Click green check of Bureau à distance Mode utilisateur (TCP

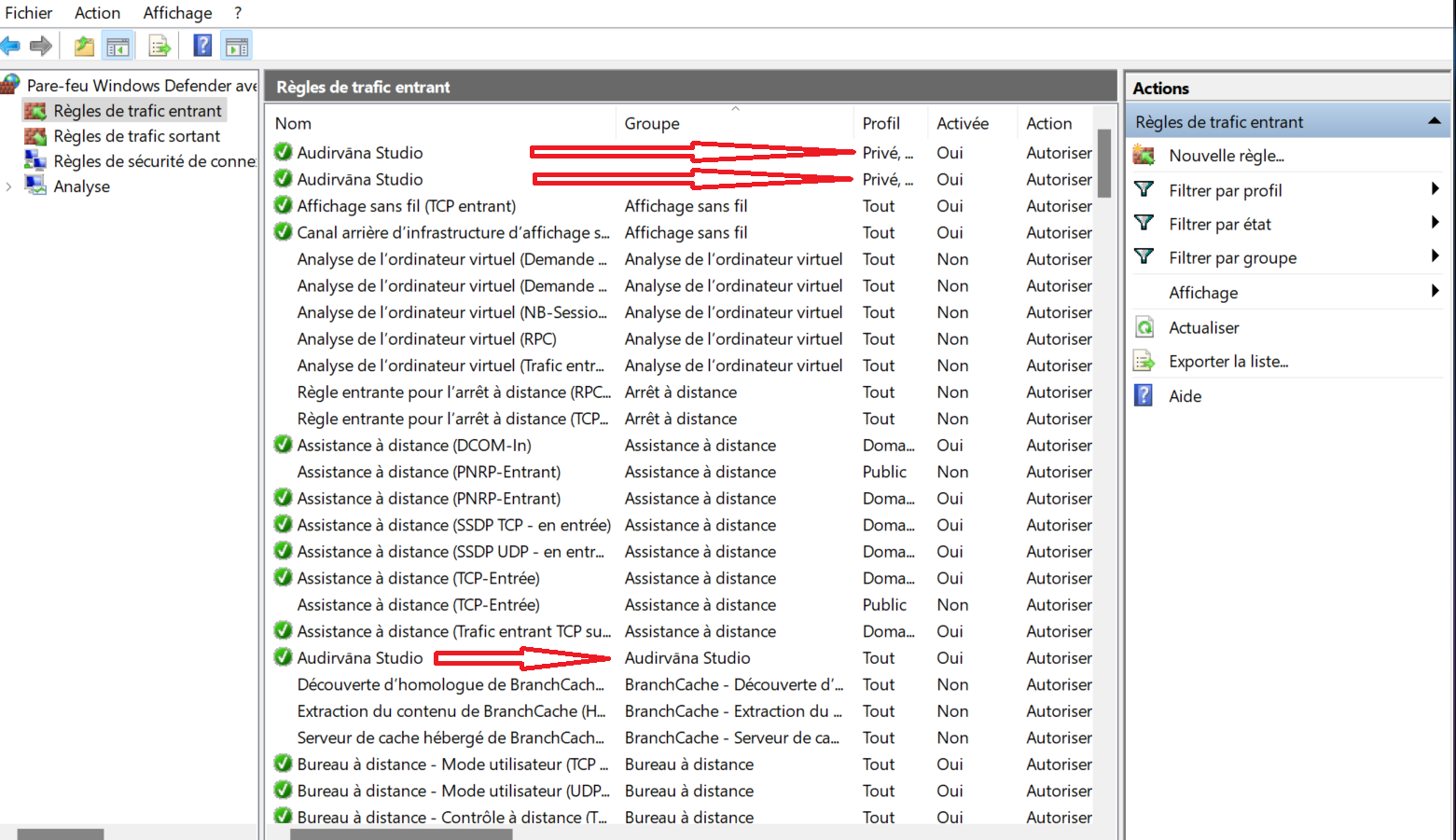[x=283, y=764]
